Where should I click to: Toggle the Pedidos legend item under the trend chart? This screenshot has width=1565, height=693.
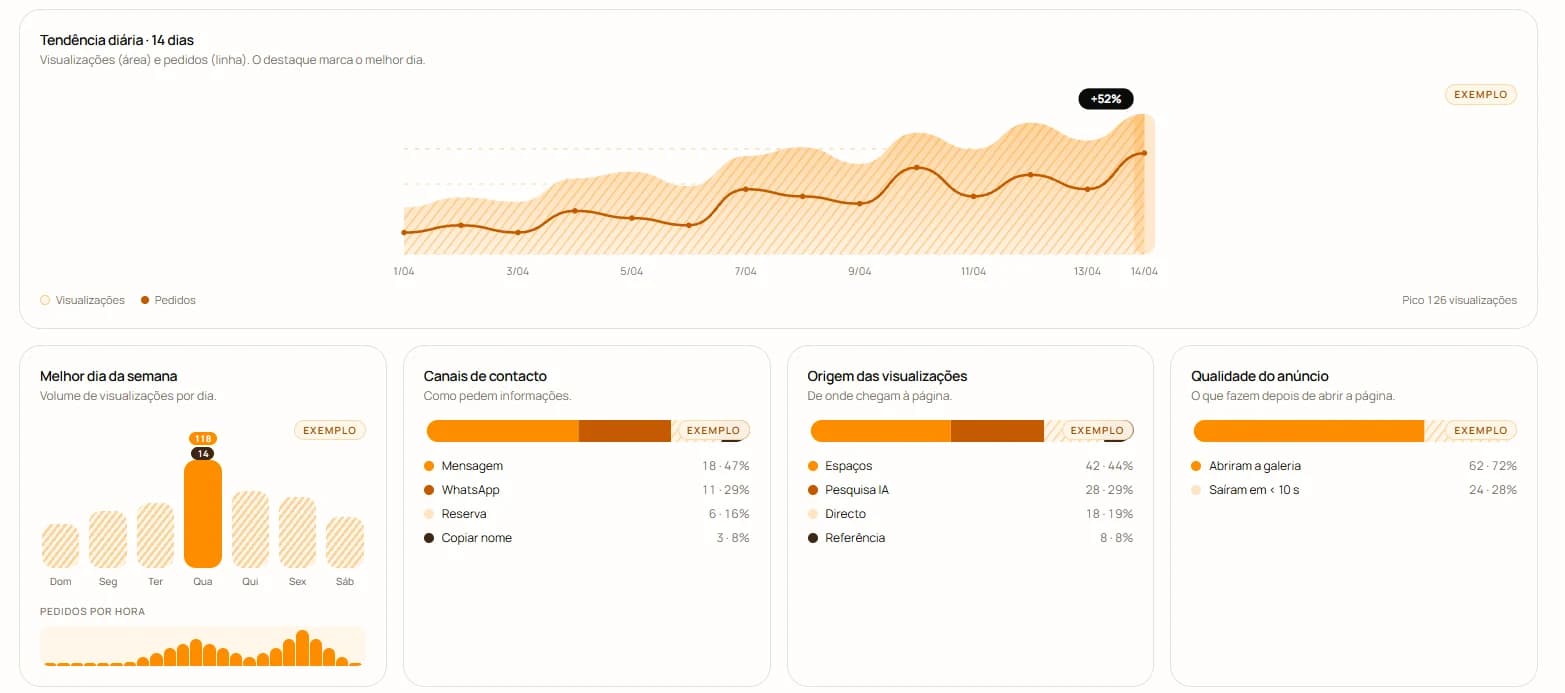168,300
